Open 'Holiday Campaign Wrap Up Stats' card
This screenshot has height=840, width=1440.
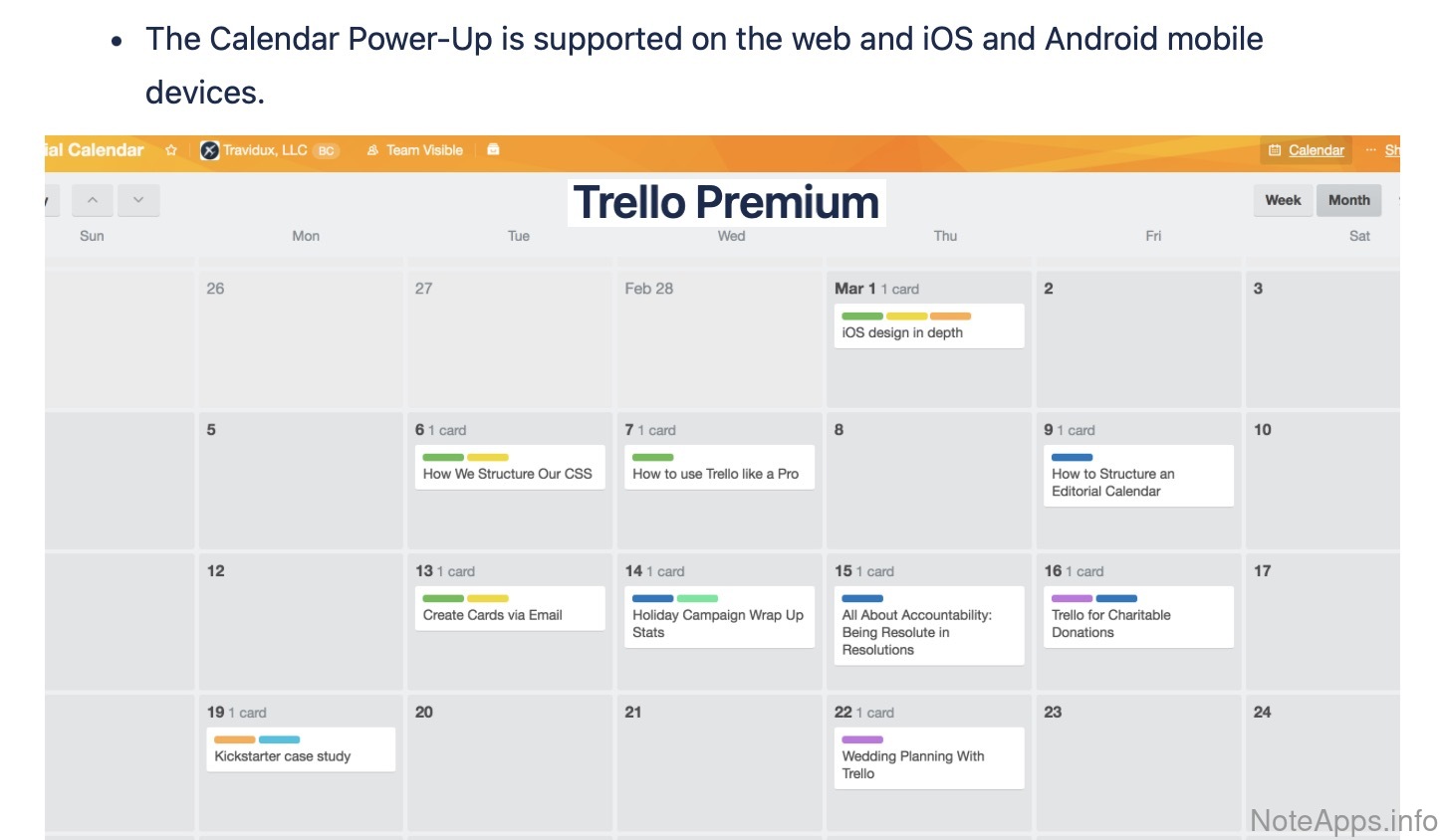pyautogui.click(x=718, y=624)
